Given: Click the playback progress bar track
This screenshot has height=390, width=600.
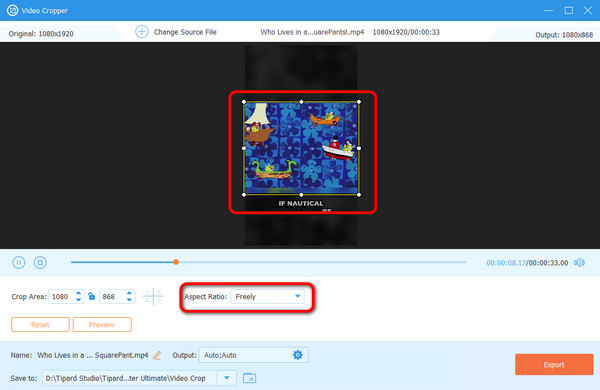Looking at the screenshot, I should click(x=269, y=262).
